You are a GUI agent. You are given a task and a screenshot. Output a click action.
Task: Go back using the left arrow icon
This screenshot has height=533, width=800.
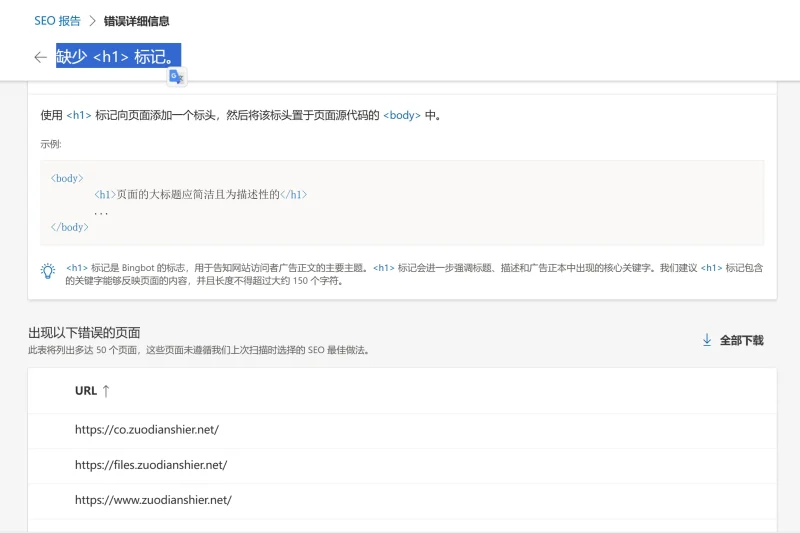(40, 57)
